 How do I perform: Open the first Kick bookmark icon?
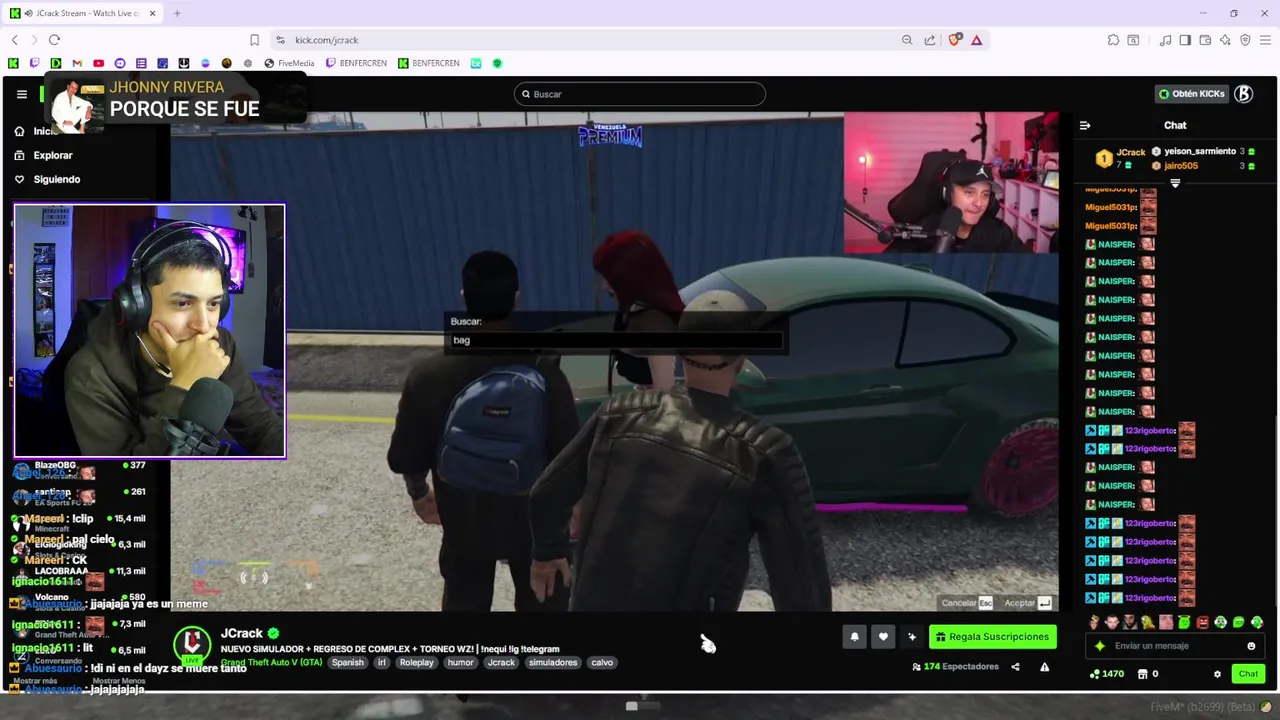pyautogui.click(x=12, y=63)
